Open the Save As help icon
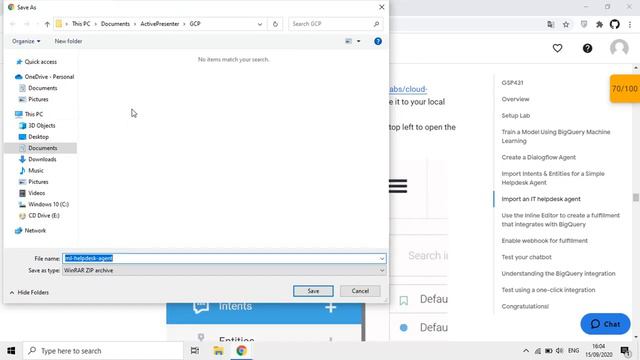Screen dimensions: 640x360 378,41
